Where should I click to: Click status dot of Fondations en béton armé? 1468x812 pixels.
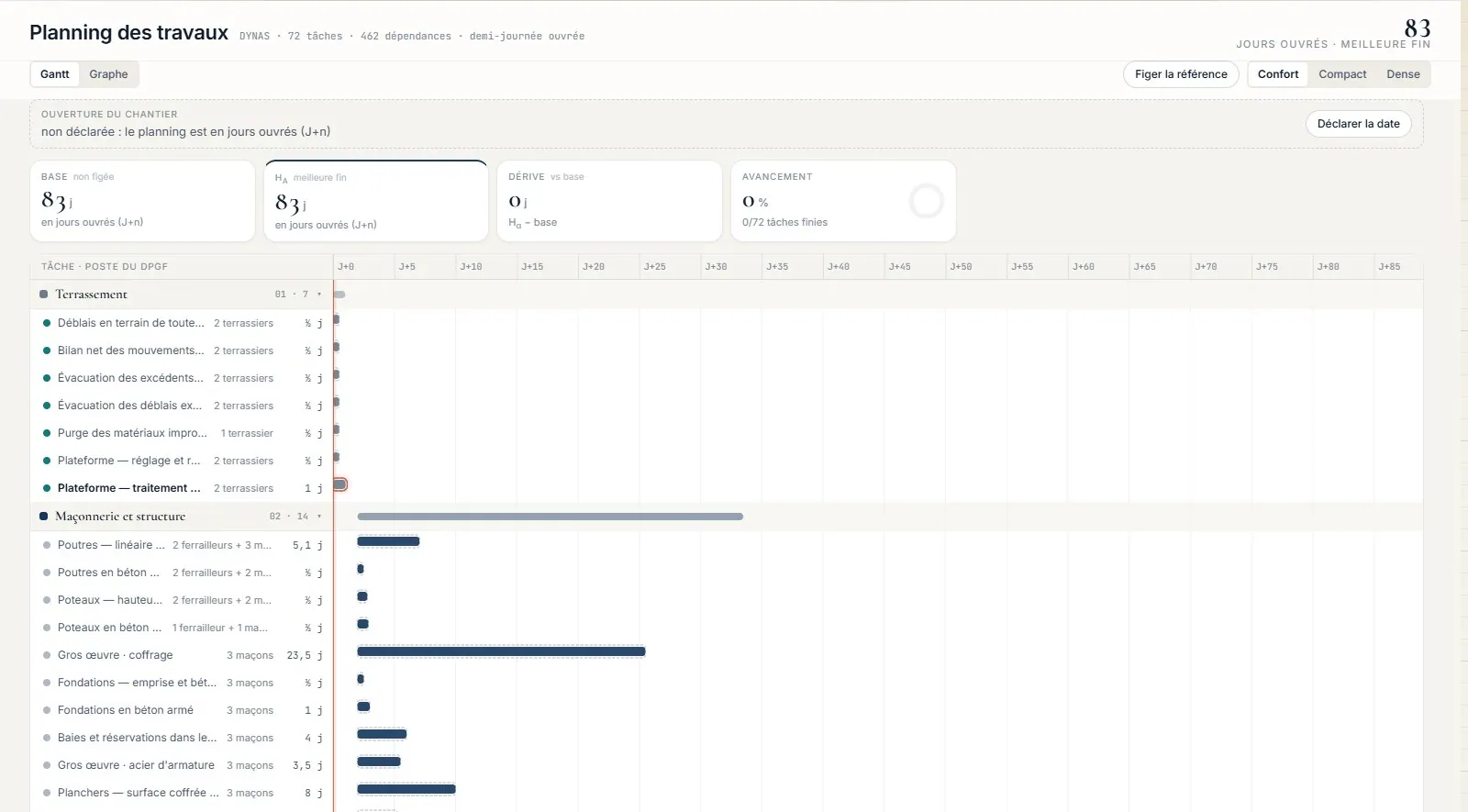pyautogui.click(x=47, y=710)
